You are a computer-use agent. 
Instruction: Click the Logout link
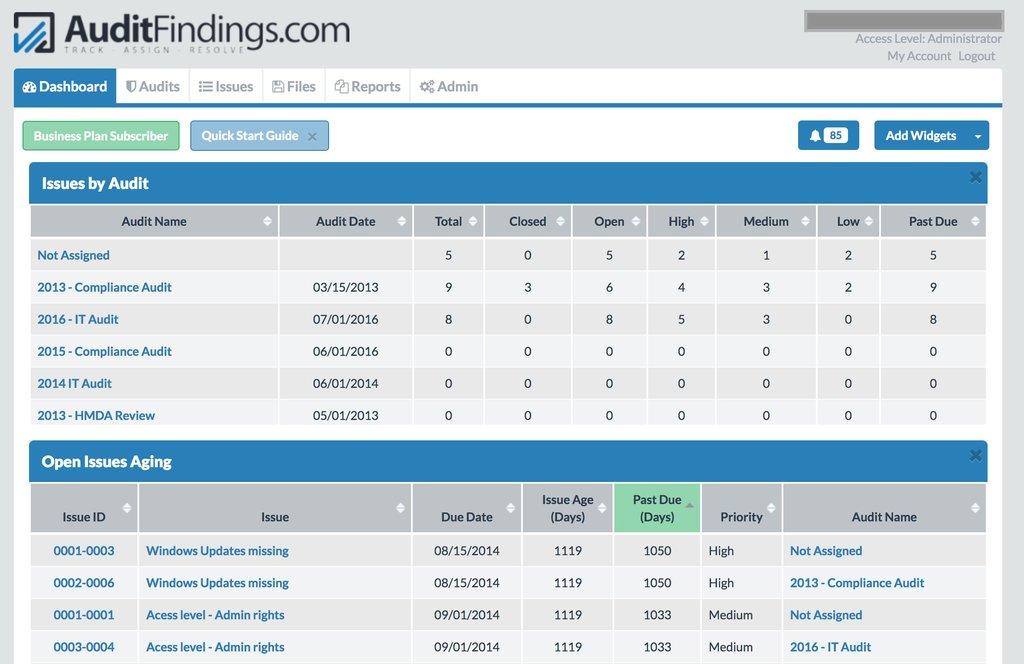pyautogui.click(x=976, y=56)
